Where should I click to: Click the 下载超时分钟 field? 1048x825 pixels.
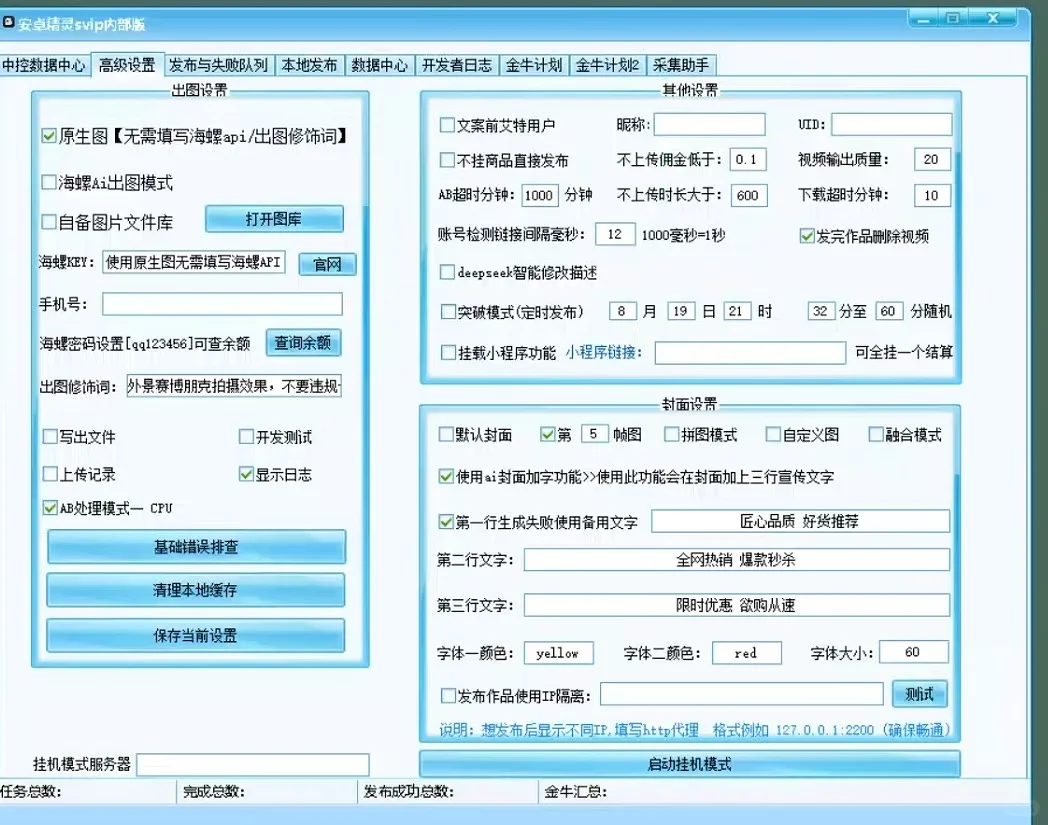[x=932, y=195]
